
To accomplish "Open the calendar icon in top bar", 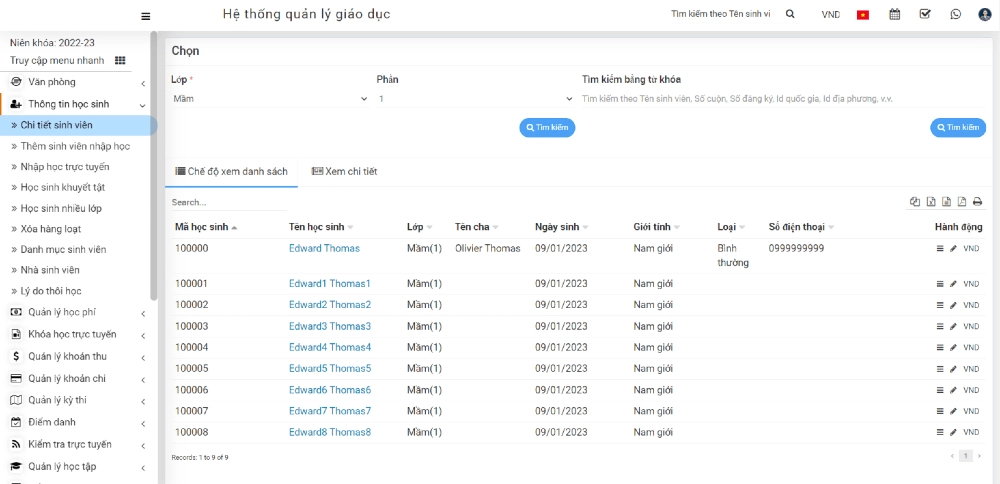I will click(x=895, y=14).
